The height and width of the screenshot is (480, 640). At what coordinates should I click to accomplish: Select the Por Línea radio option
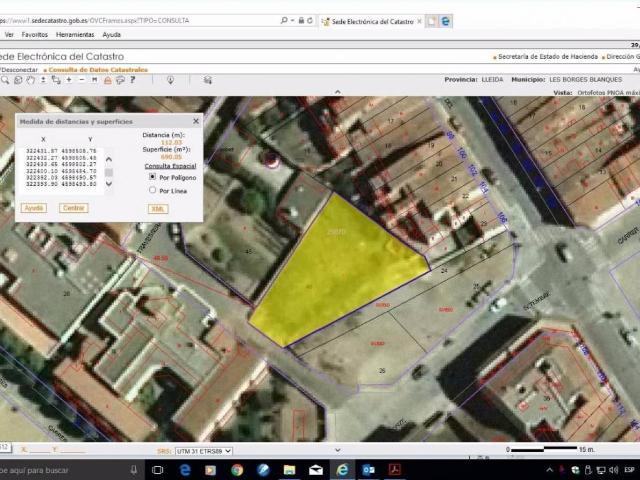coord(152,189)
